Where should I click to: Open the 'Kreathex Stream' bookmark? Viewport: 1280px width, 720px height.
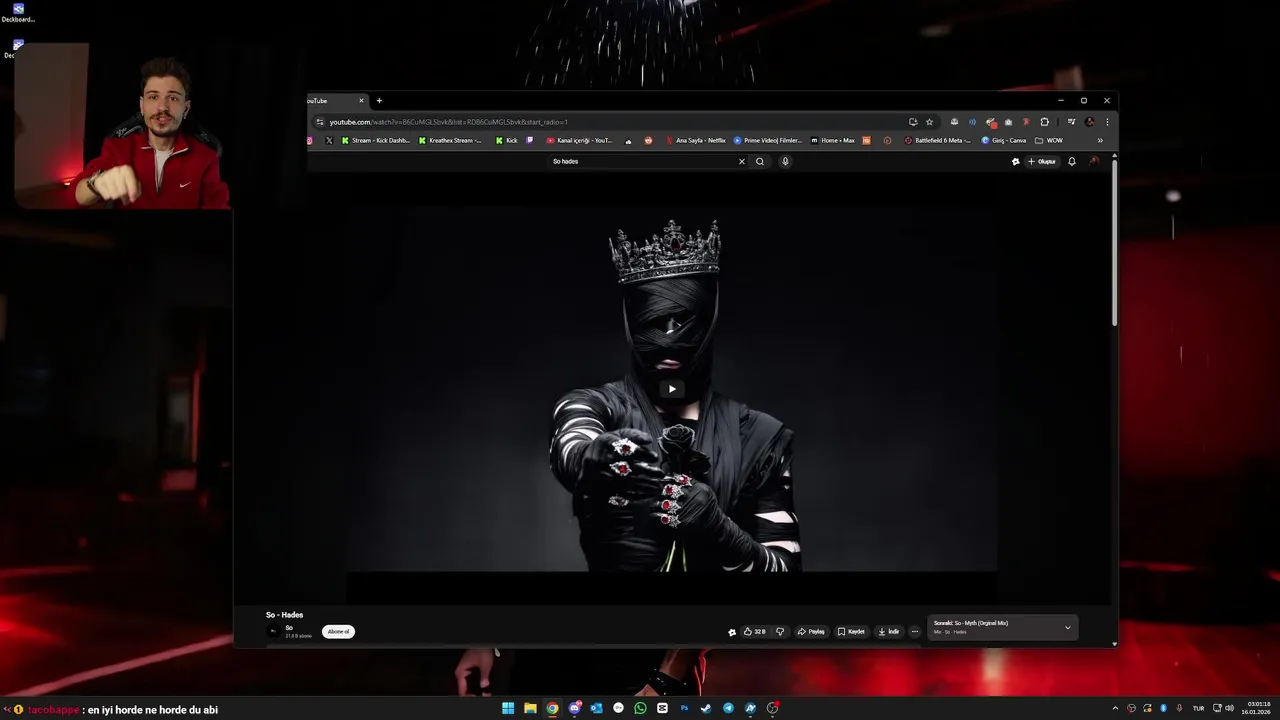point(450,141)
